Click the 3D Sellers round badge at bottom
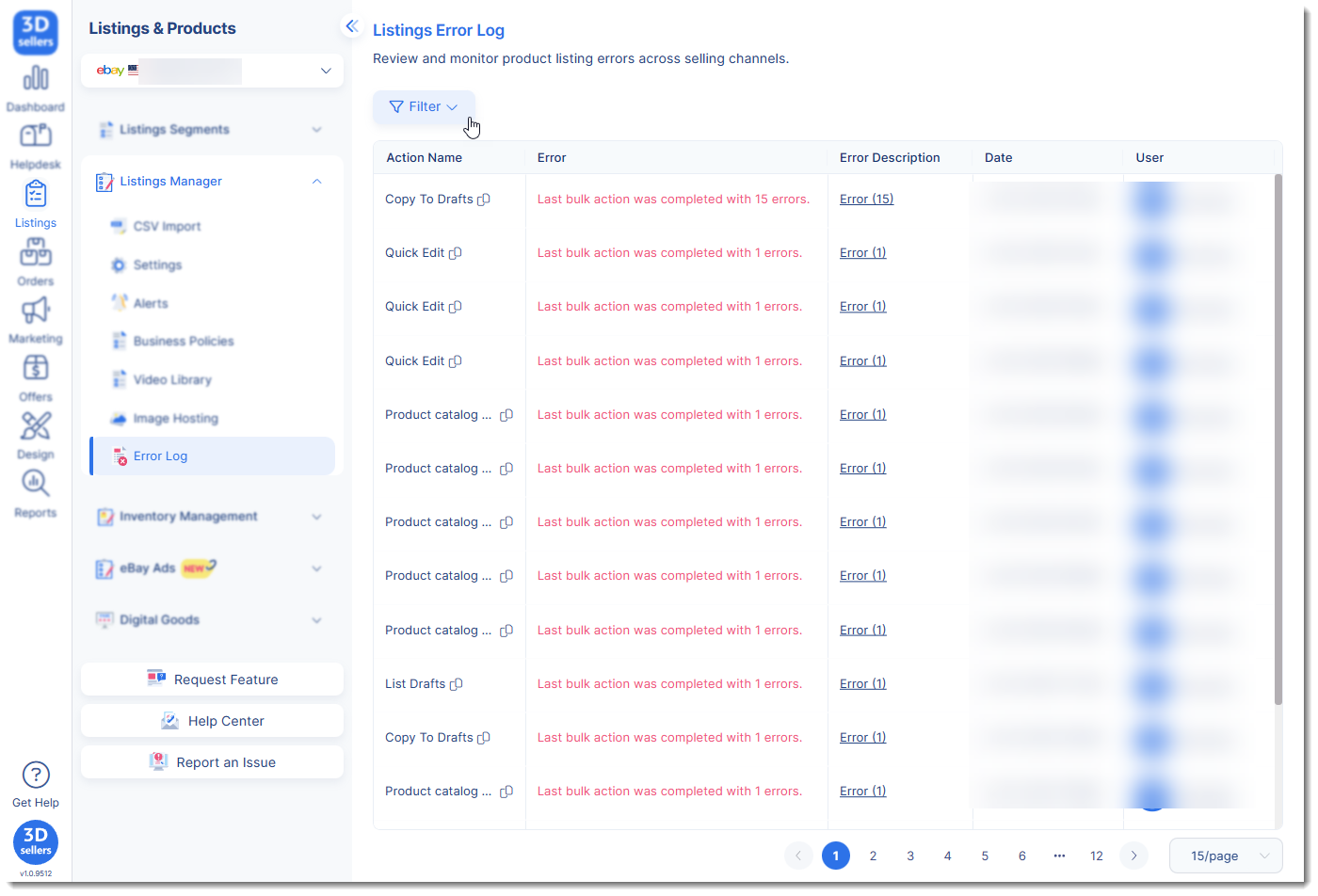 point(36,842)
